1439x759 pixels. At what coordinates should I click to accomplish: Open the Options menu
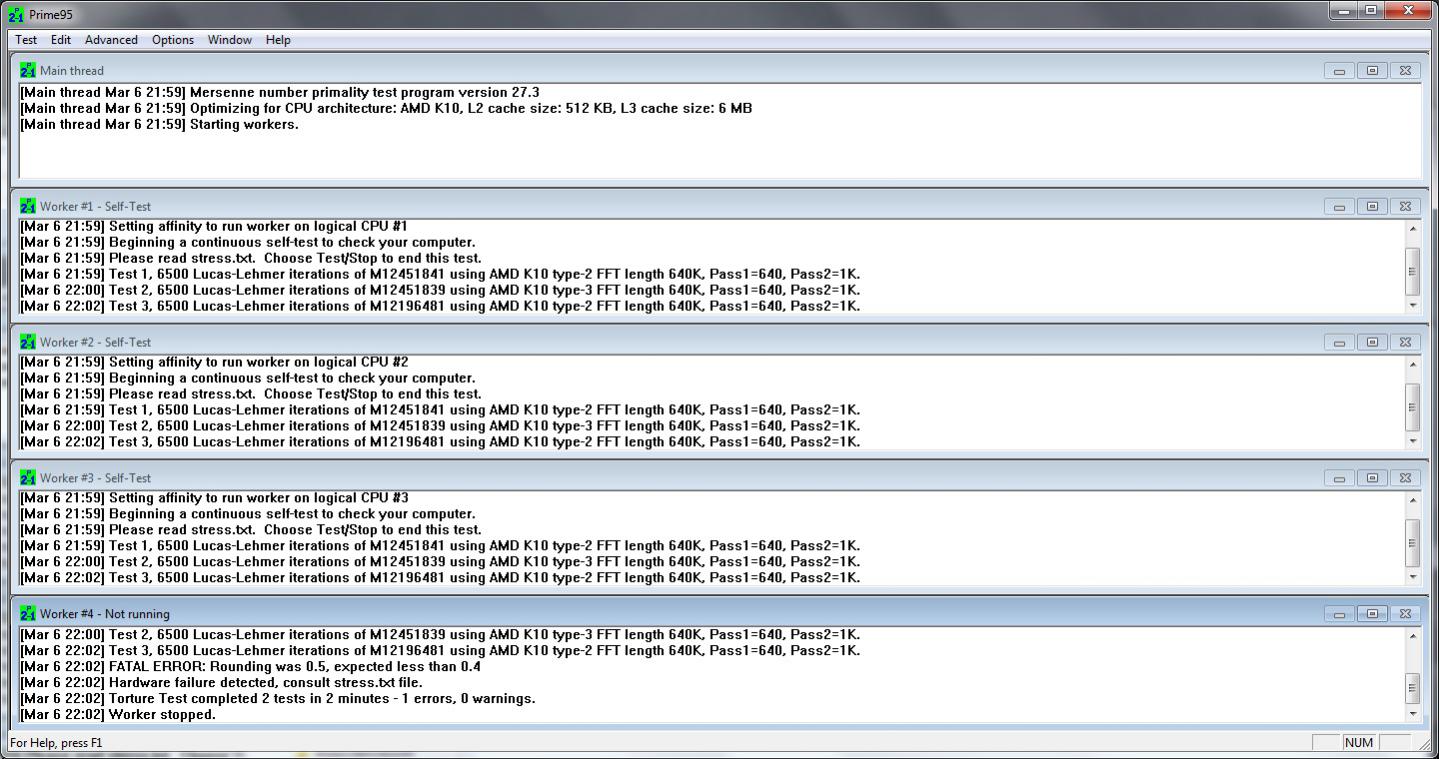(173, 40)
